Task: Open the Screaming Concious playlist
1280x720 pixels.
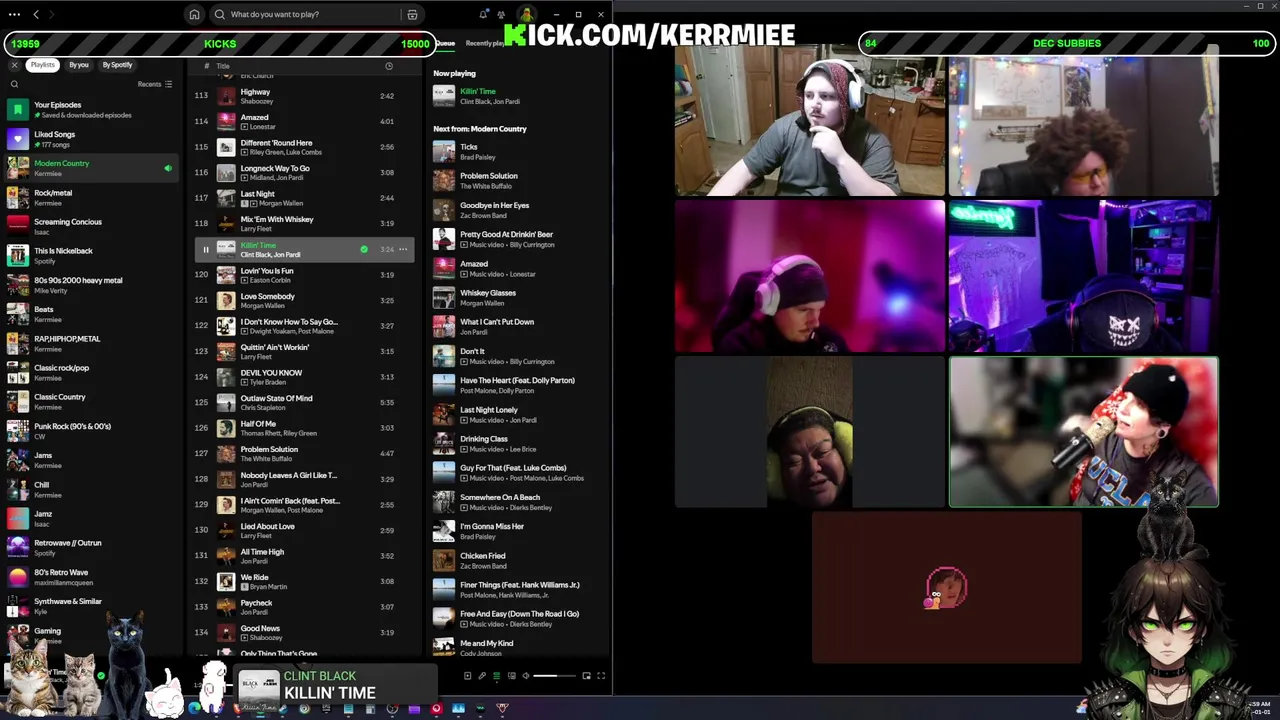Action: [95, 226]
